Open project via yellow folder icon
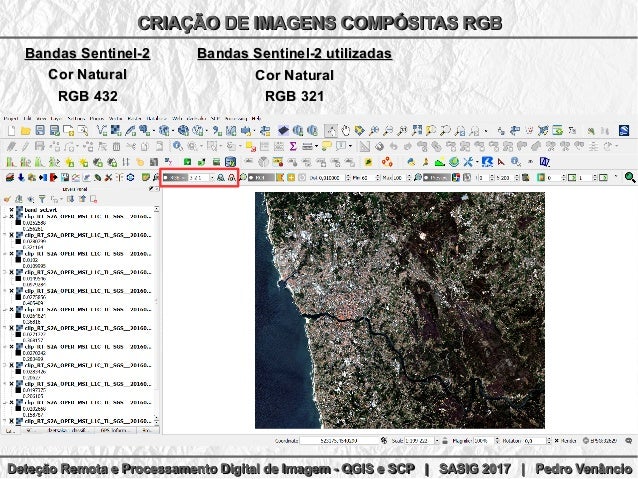 pos(26,131)
